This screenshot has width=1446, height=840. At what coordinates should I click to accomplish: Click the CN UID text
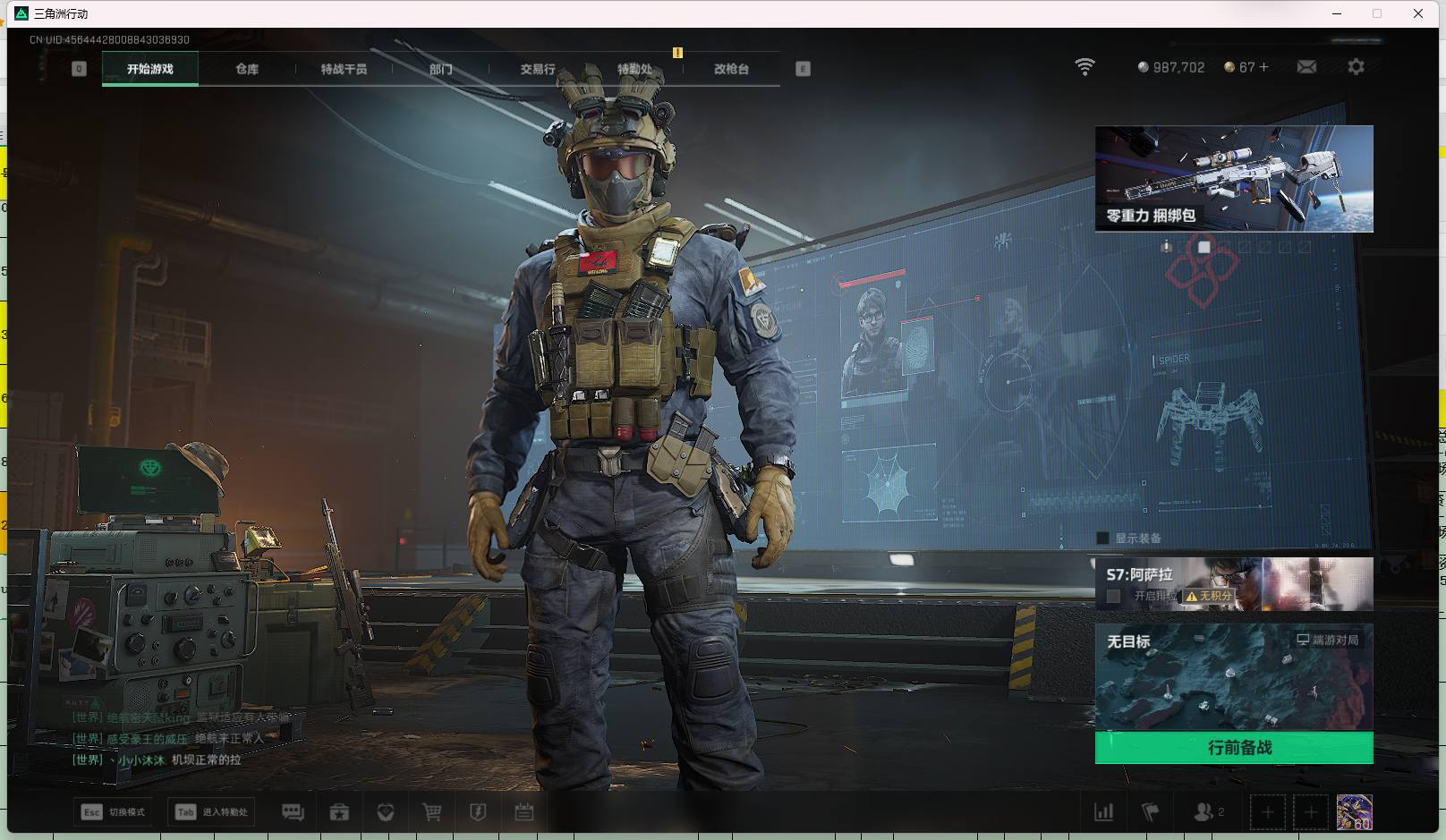(109, 39)
